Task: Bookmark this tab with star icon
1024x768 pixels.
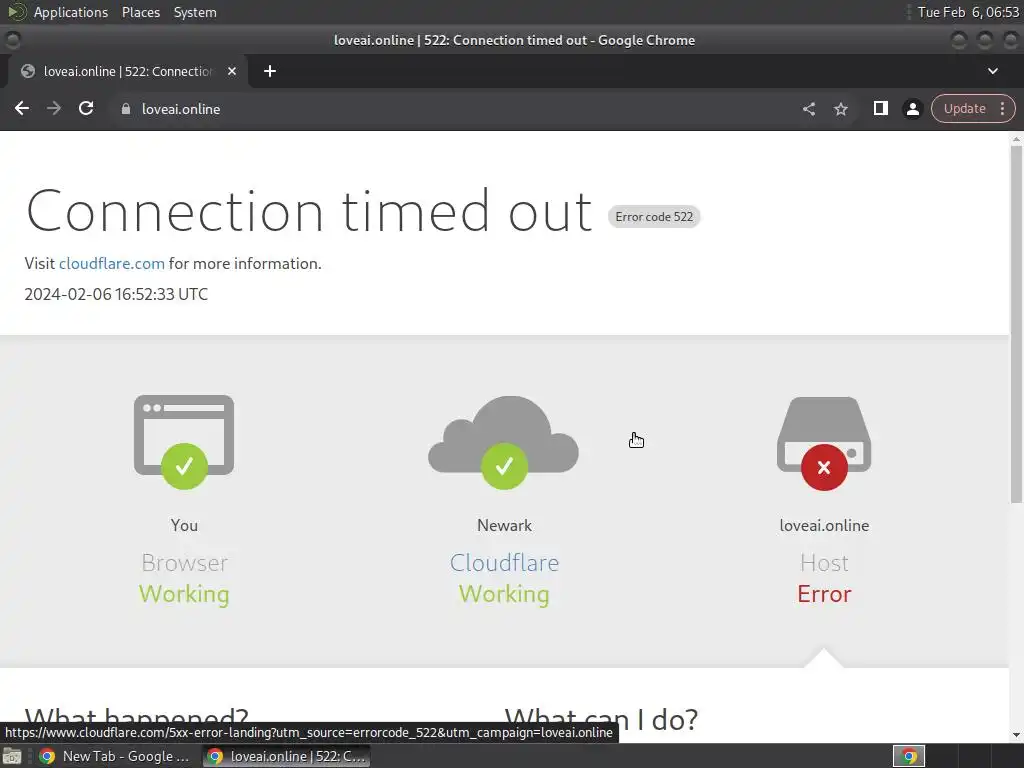Action: tap(841, 109)
